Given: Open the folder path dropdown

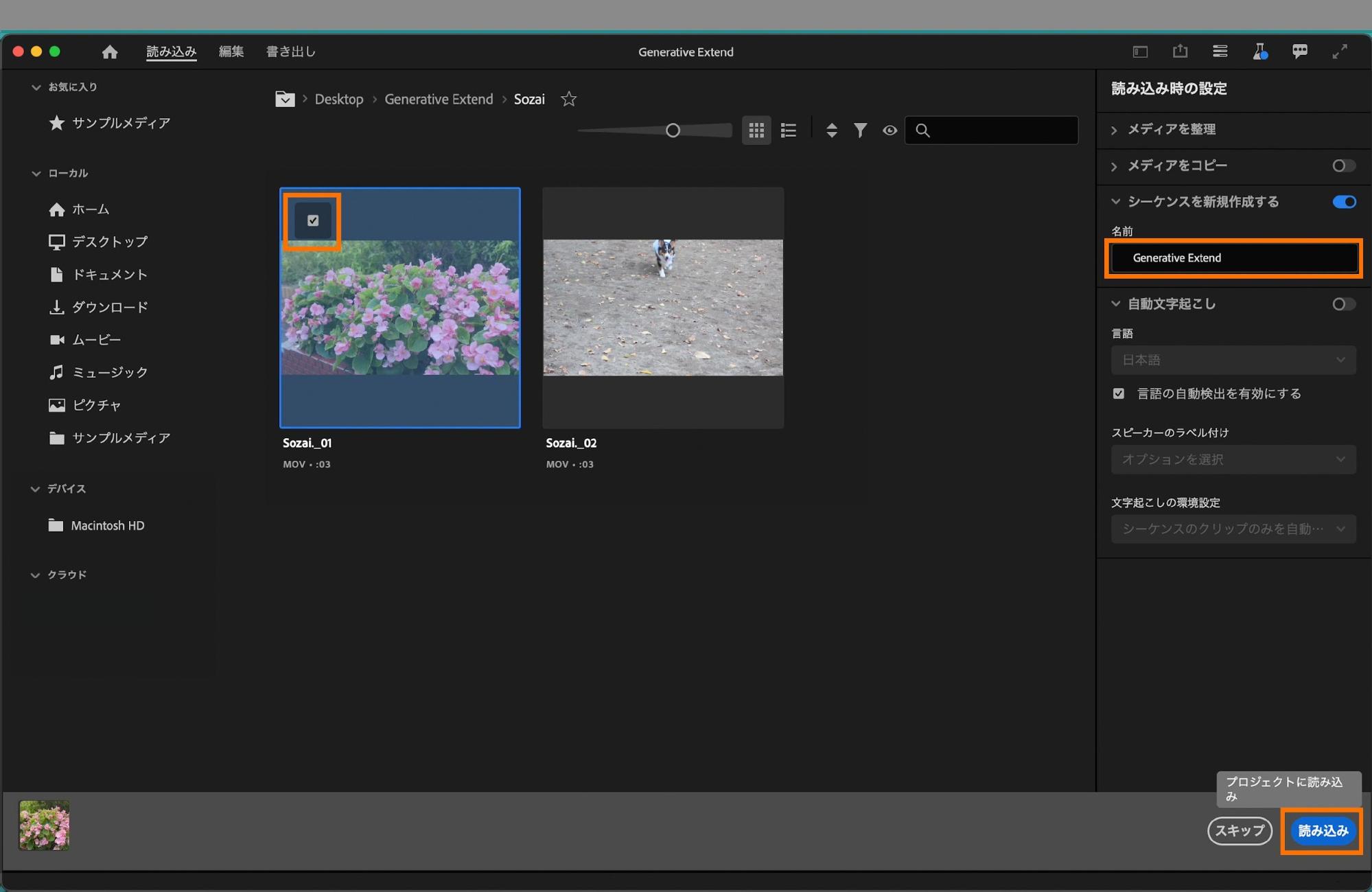Looking at the screenshot, I should pyautogui.click(x=285, y=100).
